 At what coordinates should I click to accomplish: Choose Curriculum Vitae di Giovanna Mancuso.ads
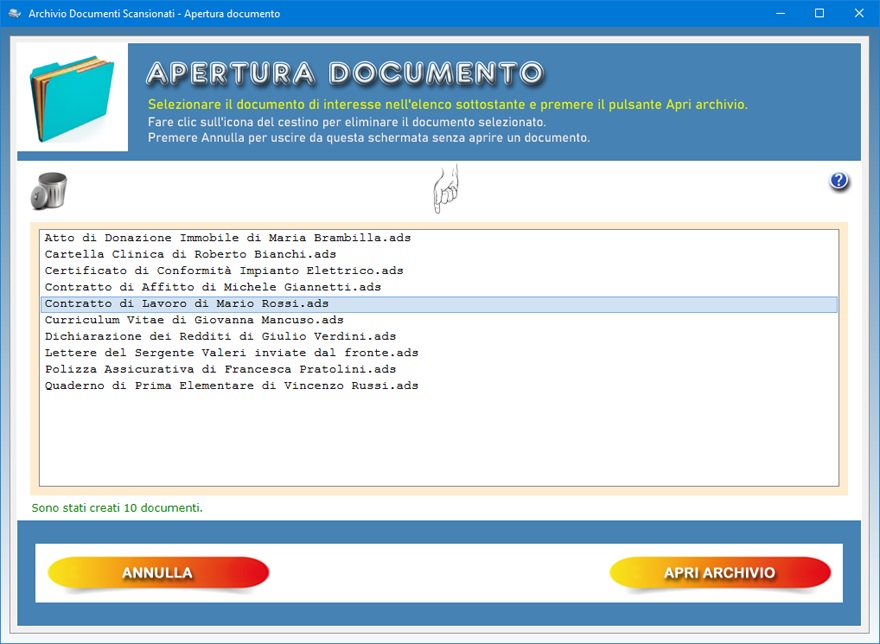point(194,320)
